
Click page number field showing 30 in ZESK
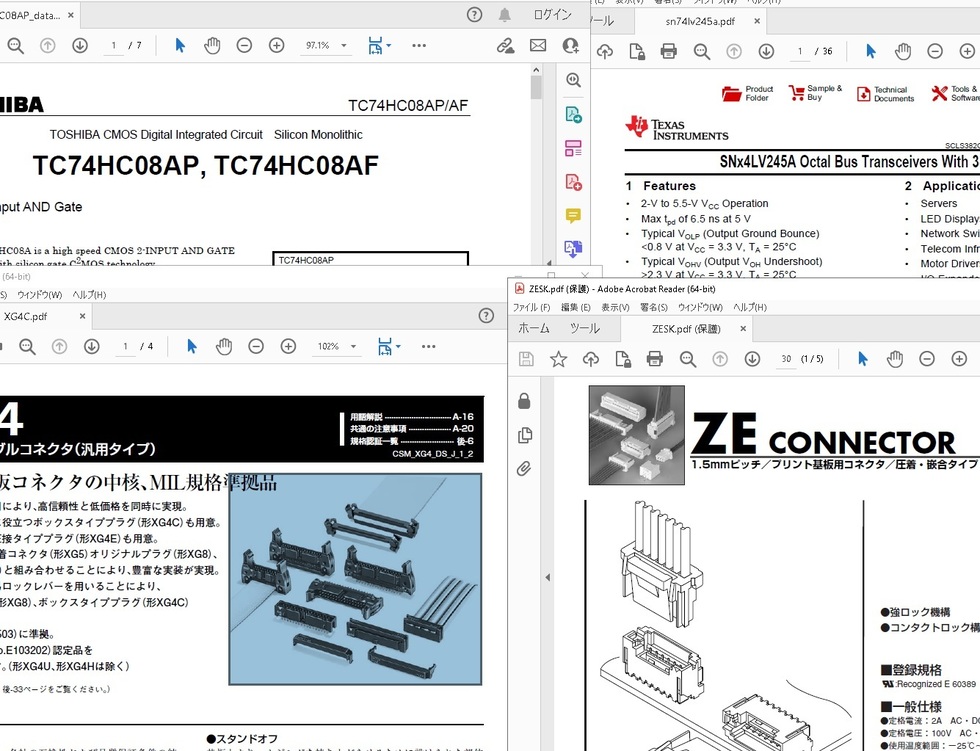(786, 359)
